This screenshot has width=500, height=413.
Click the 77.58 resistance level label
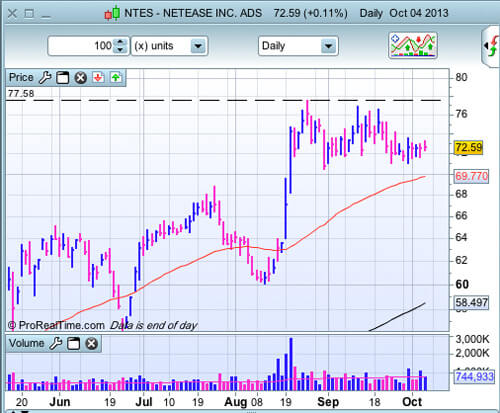click(21, 93)
